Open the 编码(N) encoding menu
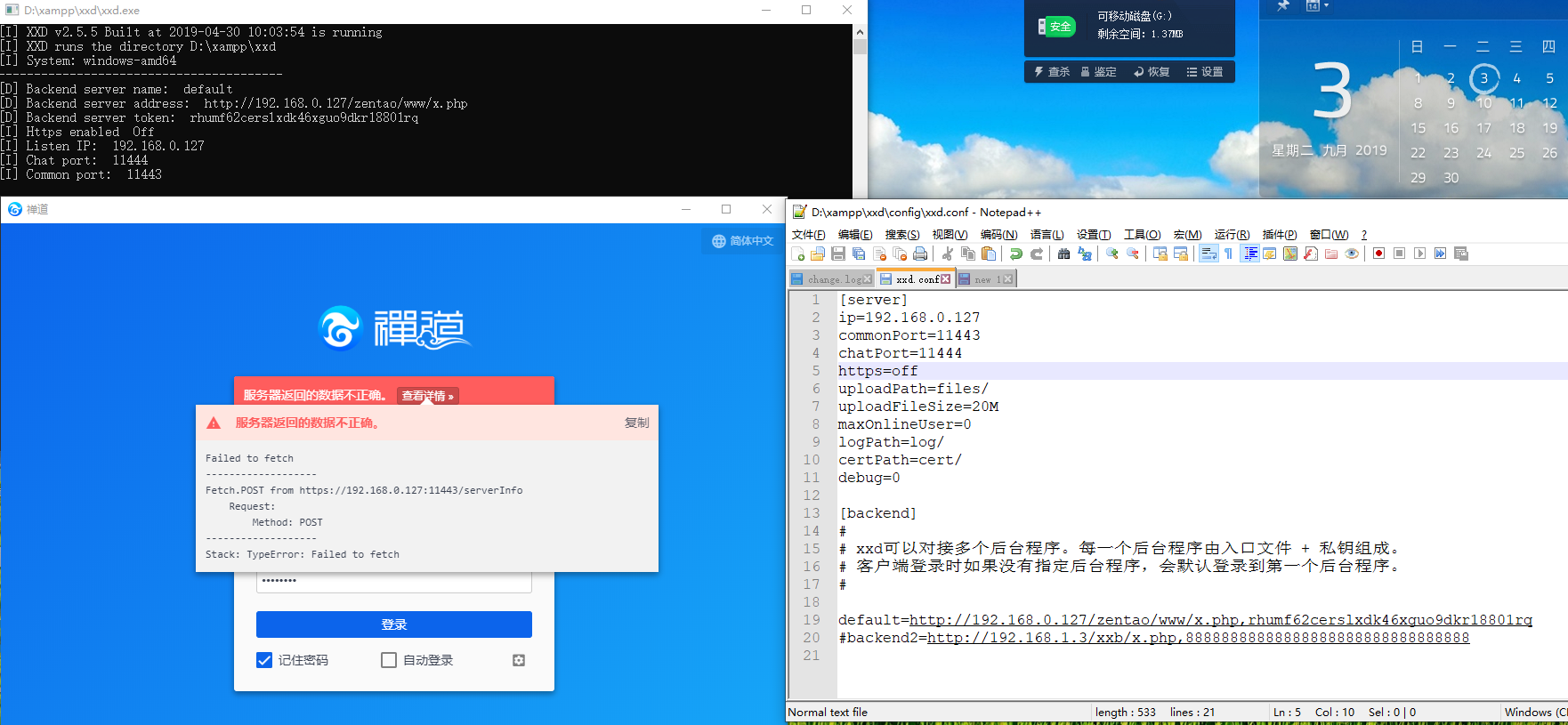This screenshot has width=1568, height=725. 998,235
